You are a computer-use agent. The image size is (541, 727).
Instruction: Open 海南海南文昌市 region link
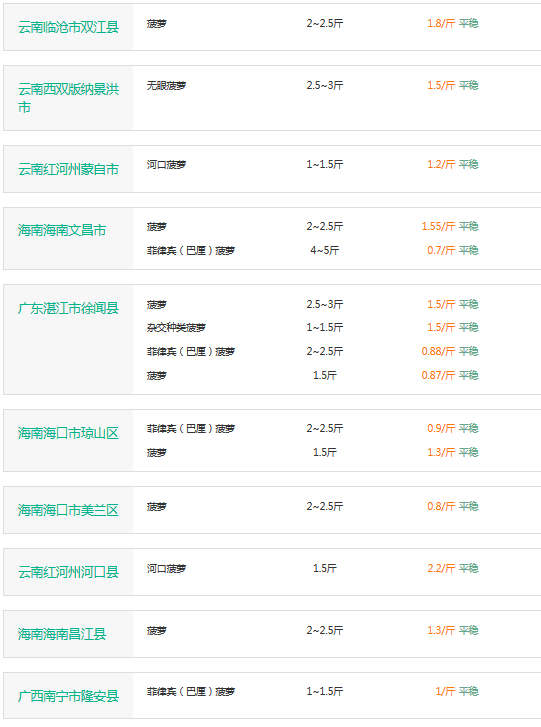coord(62,230)
